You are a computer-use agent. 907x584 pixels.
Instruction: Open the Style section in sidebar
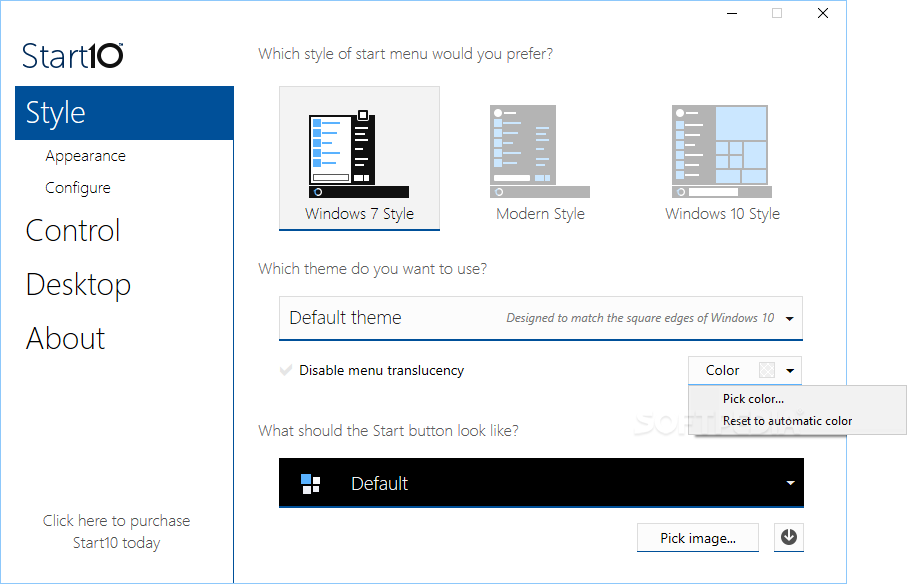(x=124, y=113)
